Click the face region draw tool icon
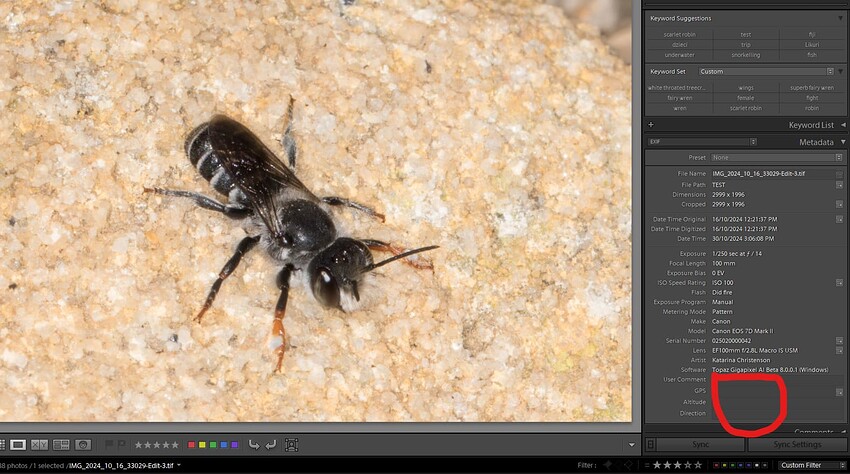This screenshot has width=850, height=474. coord(292,445)
